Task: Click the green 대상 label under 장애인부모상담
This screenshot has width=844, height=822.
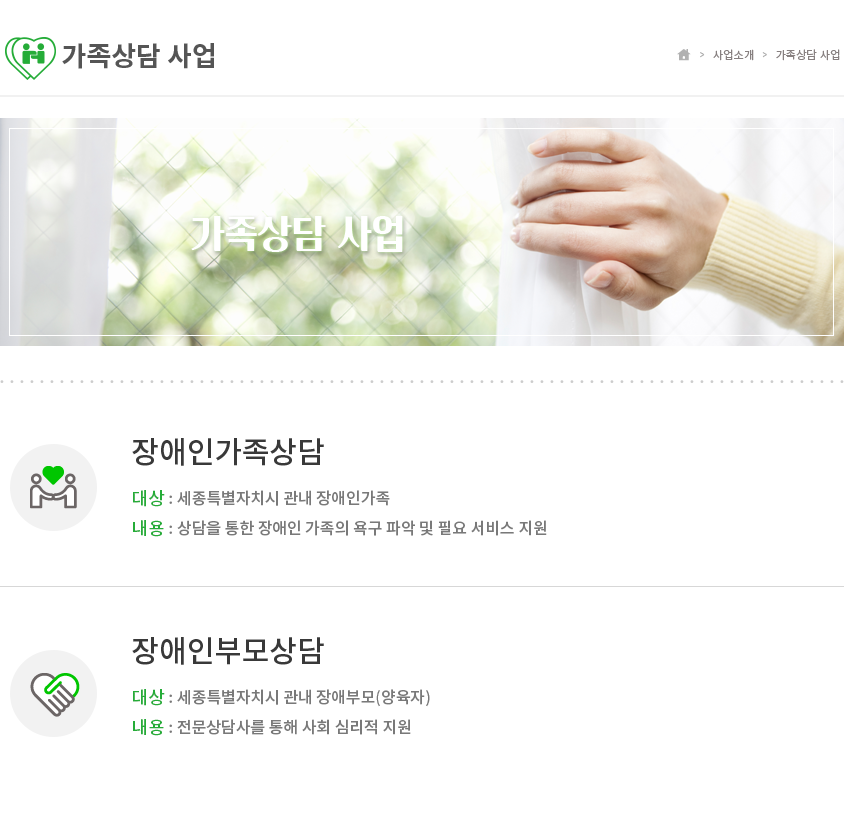Action: 148,697
